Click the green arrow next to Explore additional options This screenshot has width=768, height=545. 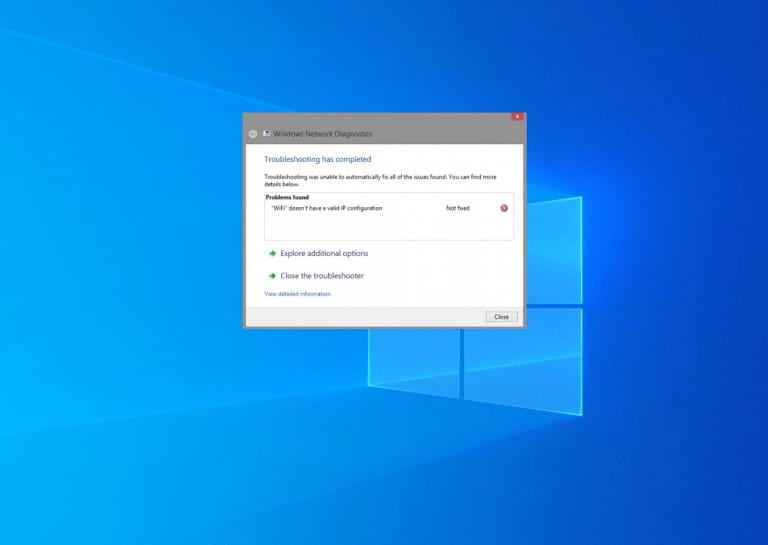[272, 253]
